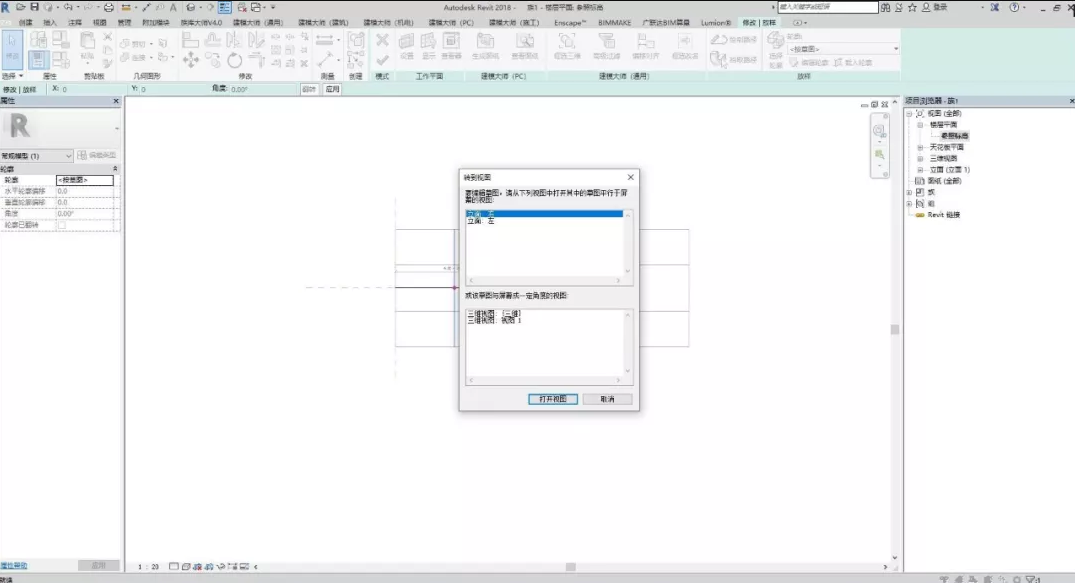This screenshot has height=583, width=1075.
Task: Click the favorites star icon in title bar
Action: coord(912,7)
